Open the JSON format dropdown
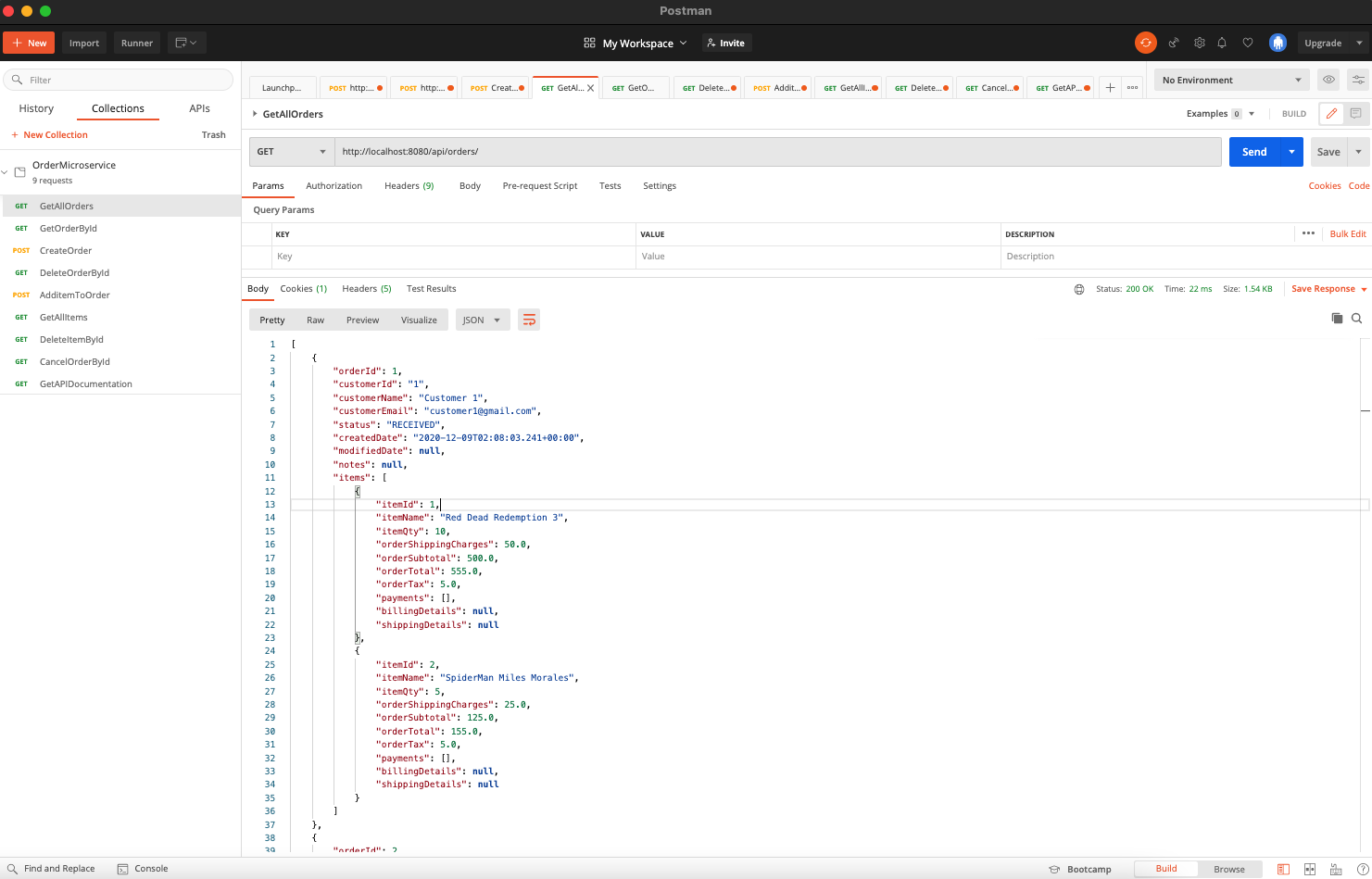The image size is (1372, 879). point(483,320)
